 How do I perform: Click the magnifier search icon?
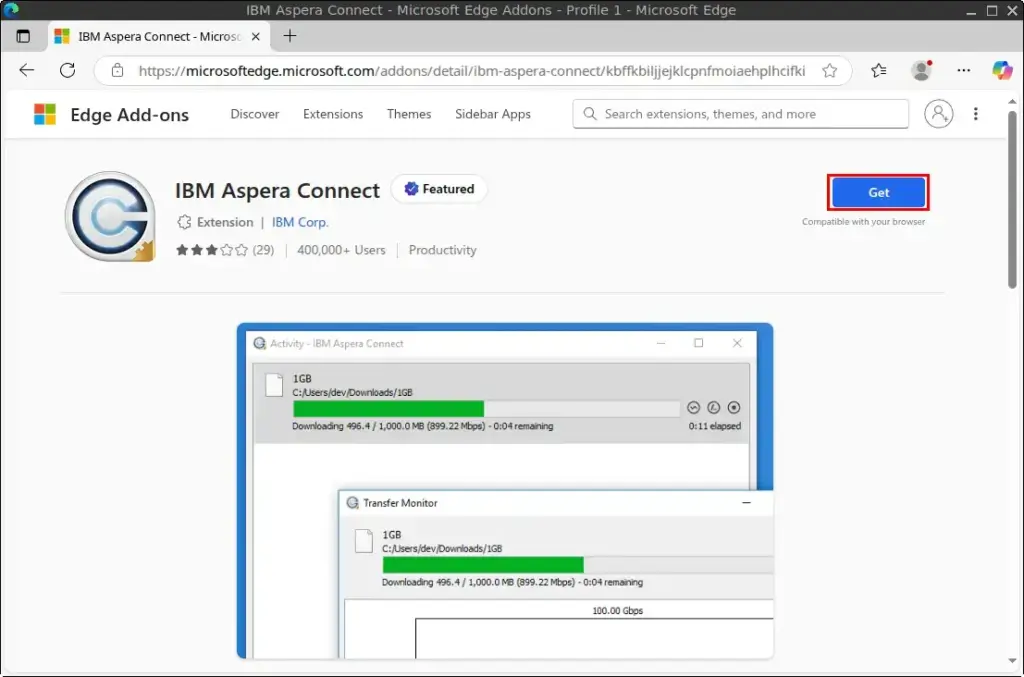point(590,114)
